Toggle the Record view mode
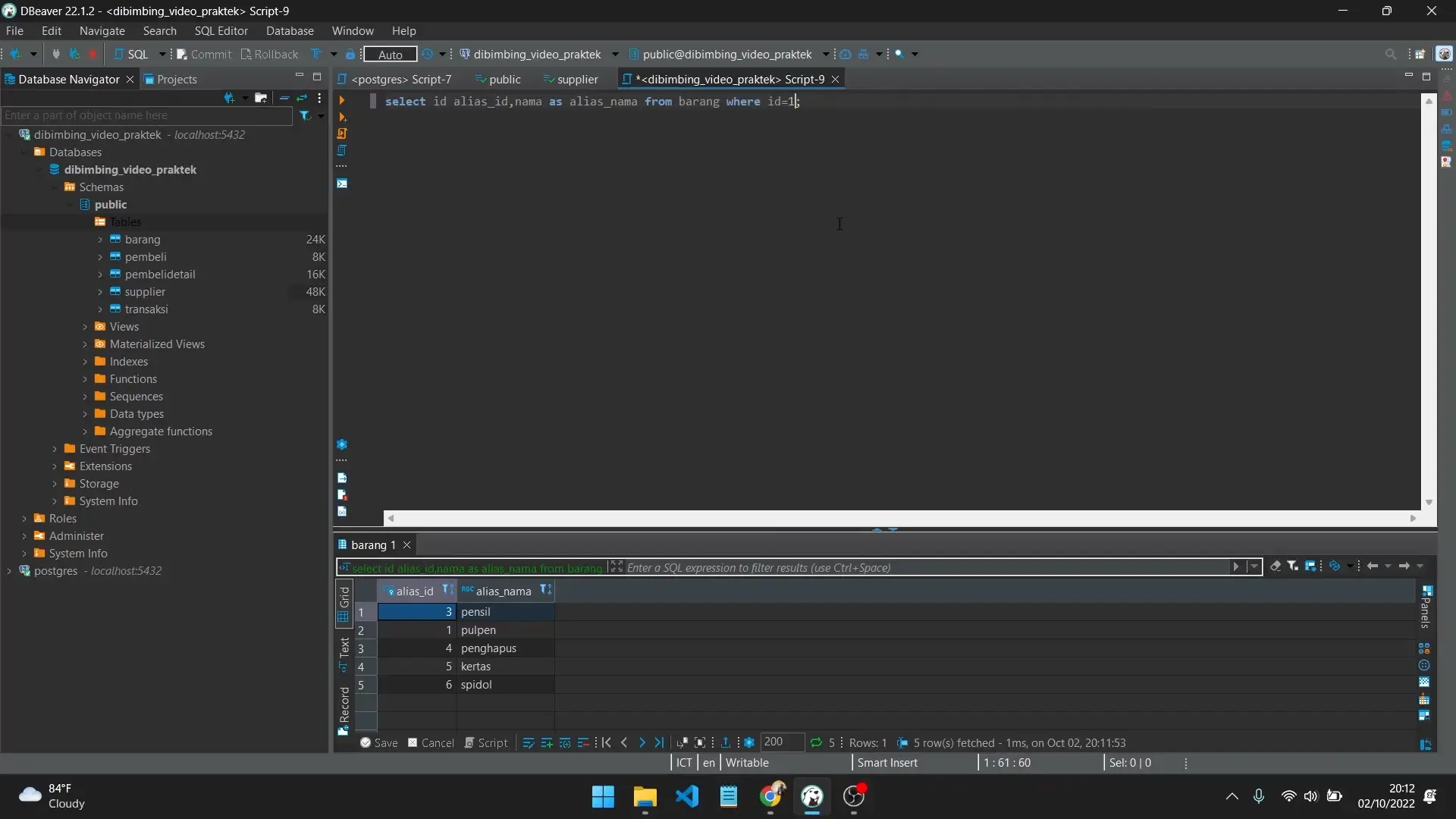 [344, 710]
